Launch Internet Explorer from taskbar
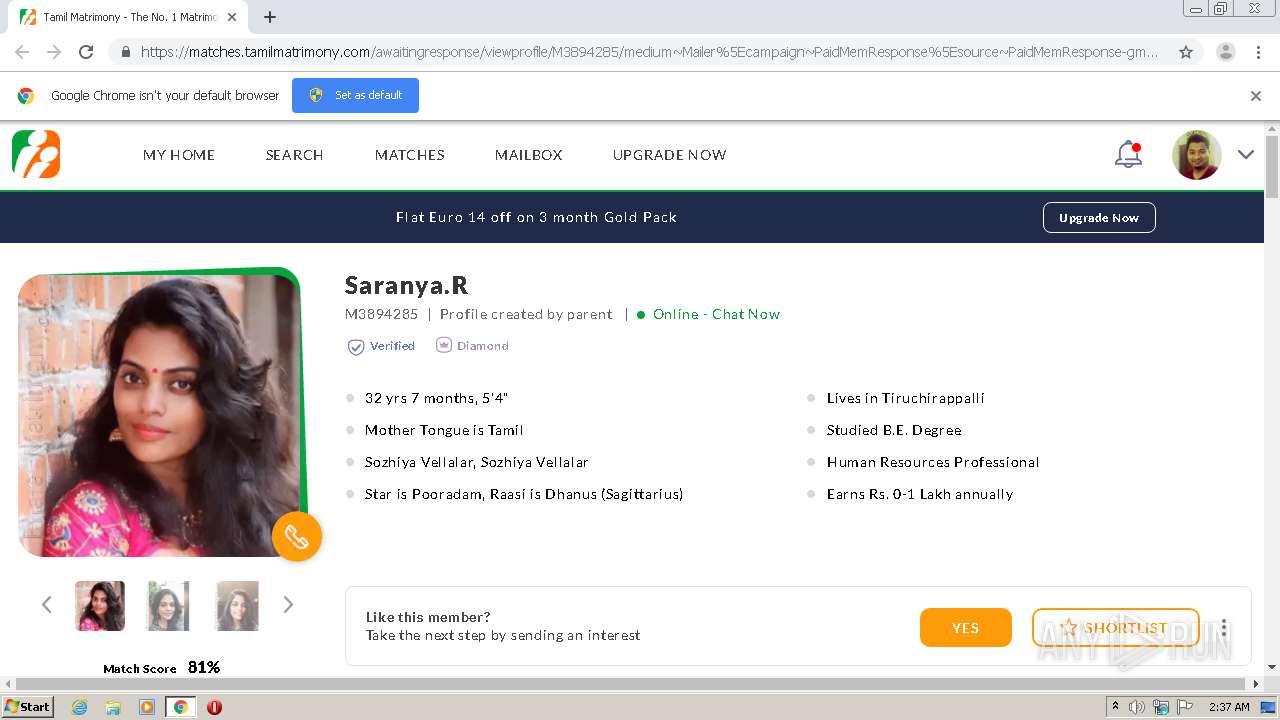This screenshot has height=720, width=1280. tap(79, 707)
